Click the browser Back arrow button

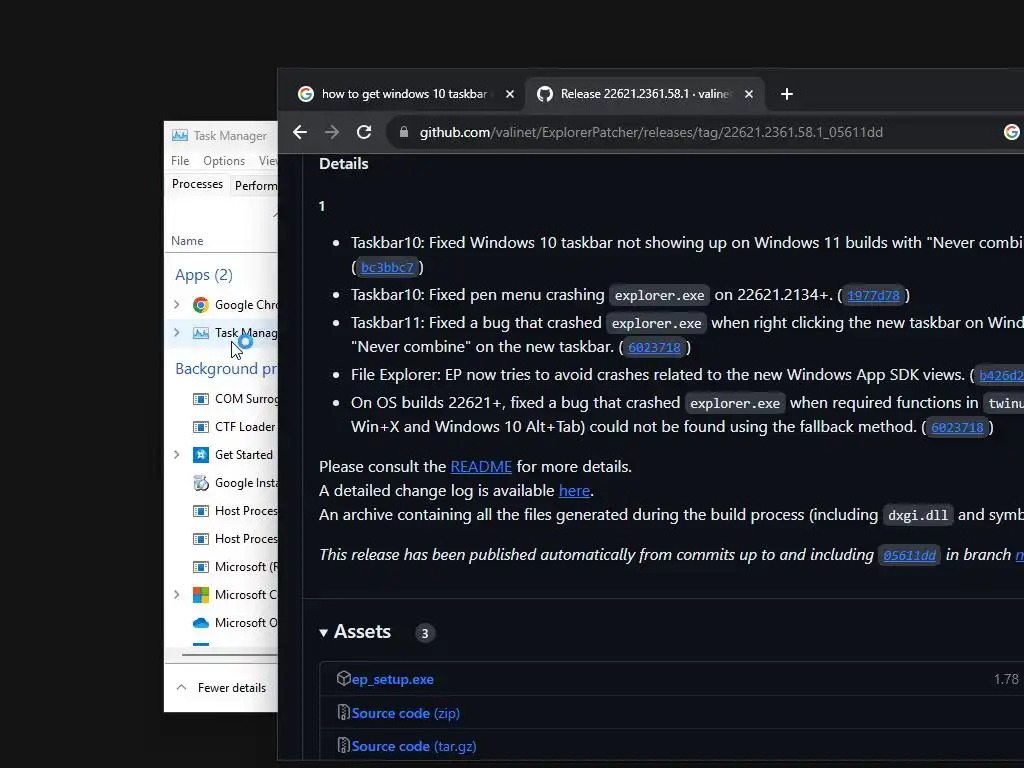coord(300,133)
